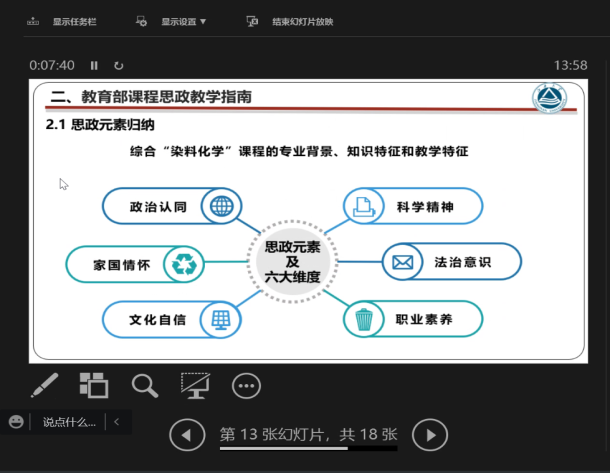This screenshot has width=610, height=473.
Task: Click the slide counter 第 13 张幻灯片，共 18 张
Action: point(308,434)
